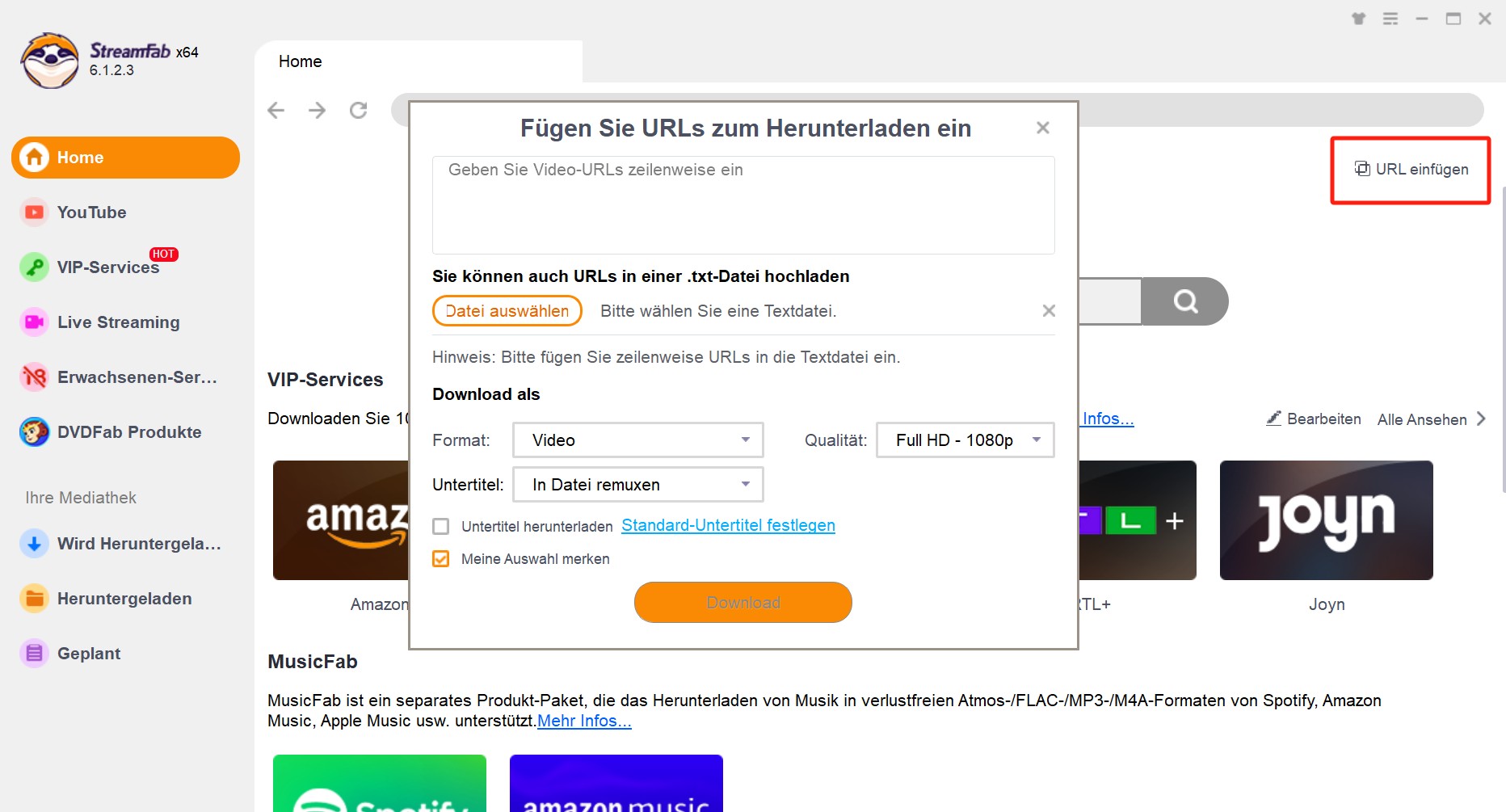The width and height of the screenshot is (1506, 812).
Task: Open the Amazon service tile
Action: tap(341, 520)
